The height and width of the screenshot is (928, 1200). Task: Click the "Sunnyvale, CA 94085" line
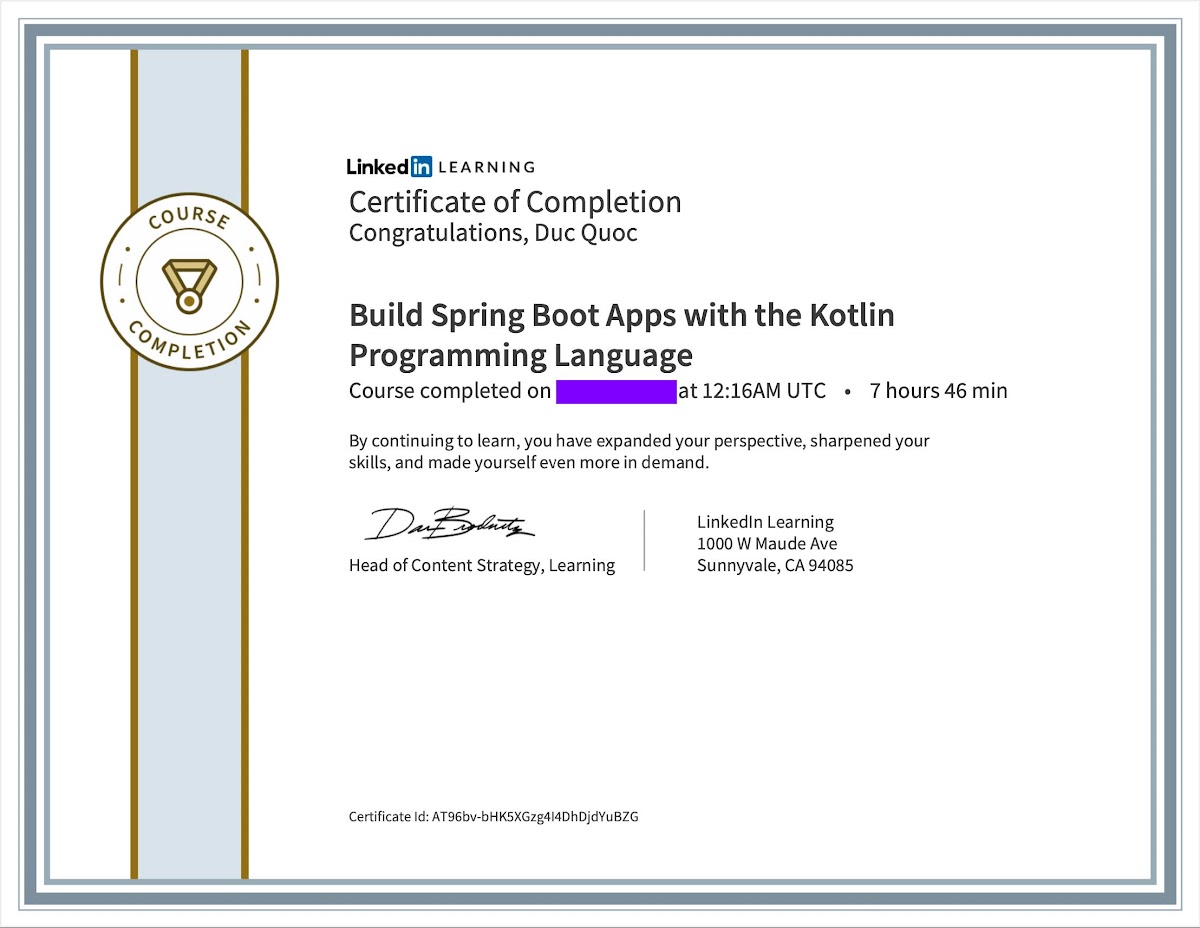[x=775, y=566]
